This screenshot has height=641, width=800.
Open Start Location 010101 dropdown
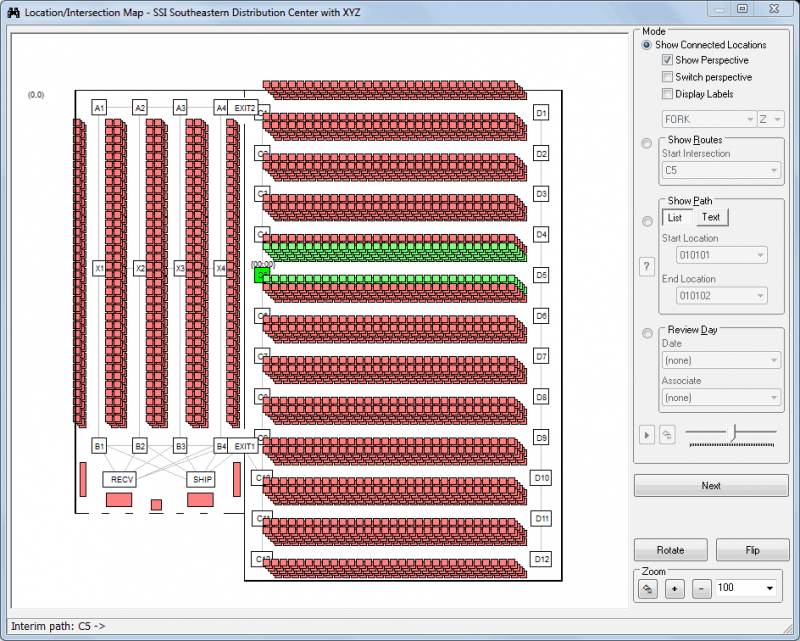[x=721, y=255]
